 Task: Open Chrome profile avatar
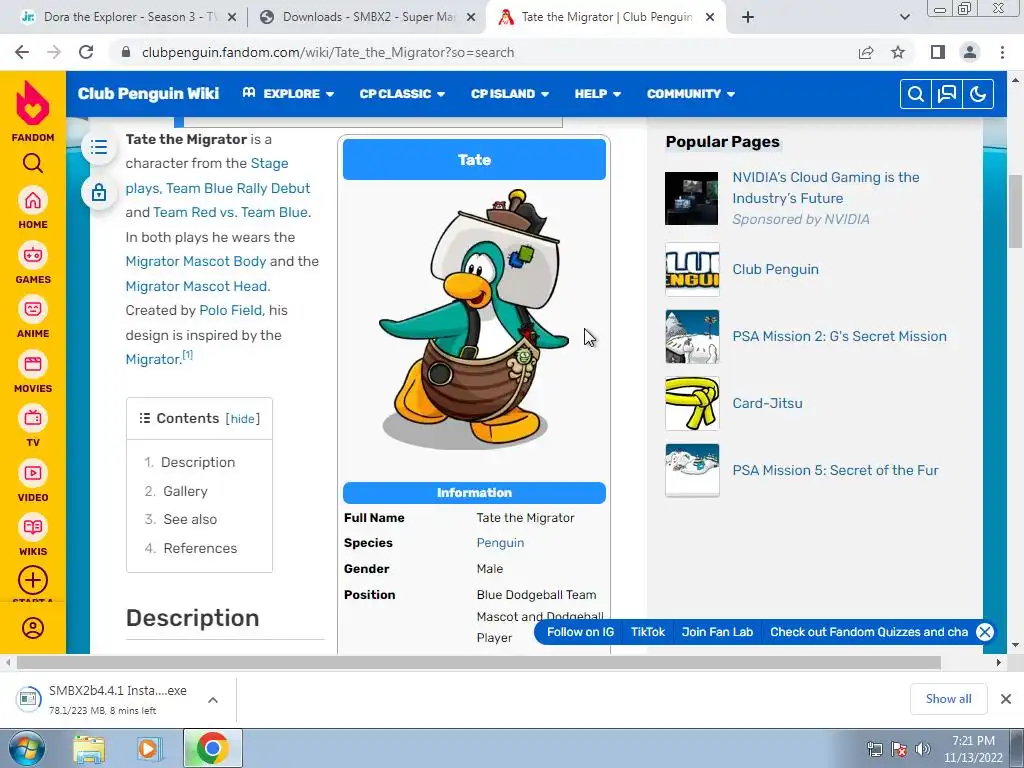coord(970,52)
